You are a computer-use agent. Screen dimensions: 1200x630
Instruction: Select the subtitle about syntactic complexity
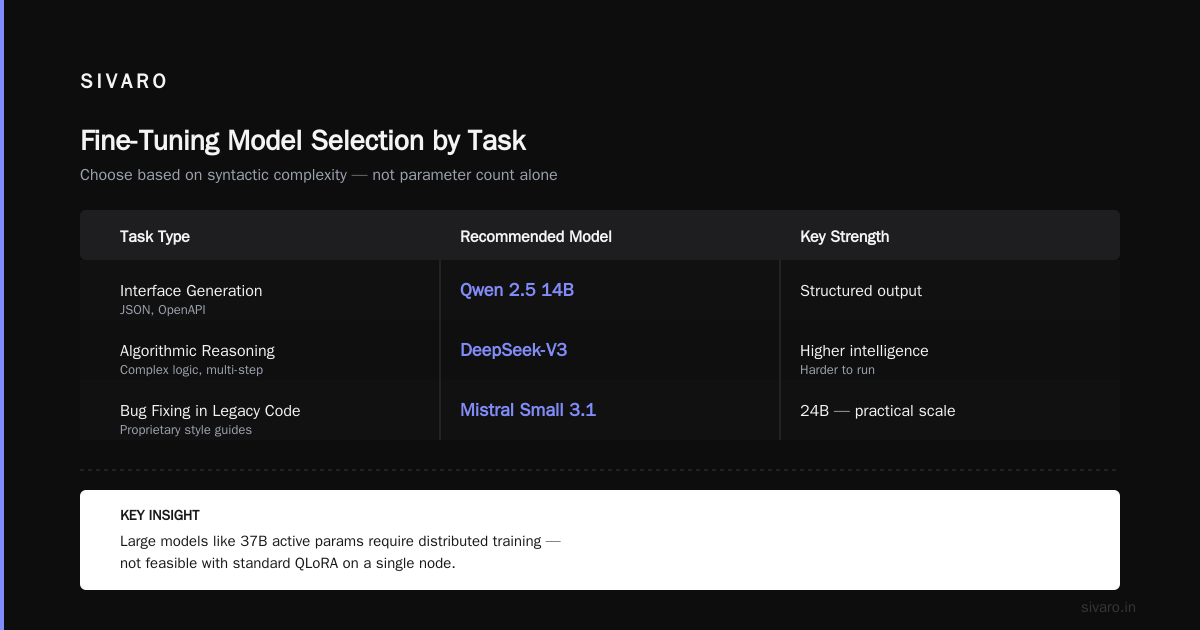pyautogui.click(x=319, y=175)
